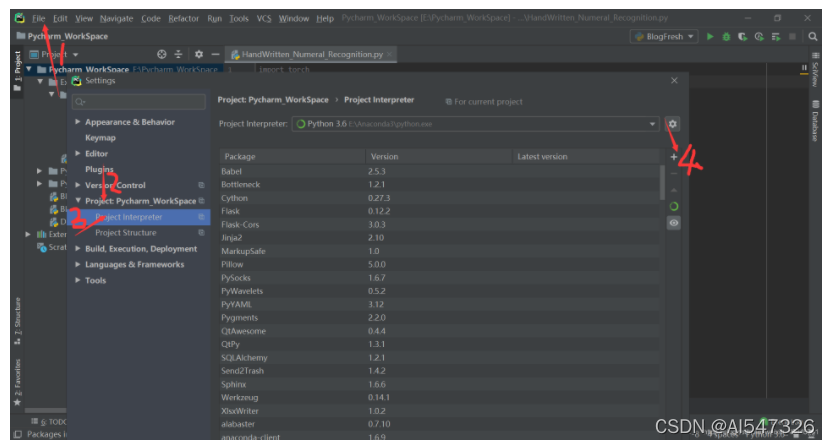This screenshot has height=444, width=831.
Task: Select the SQLAlchemy package row
Action: (x=439, y=358)
